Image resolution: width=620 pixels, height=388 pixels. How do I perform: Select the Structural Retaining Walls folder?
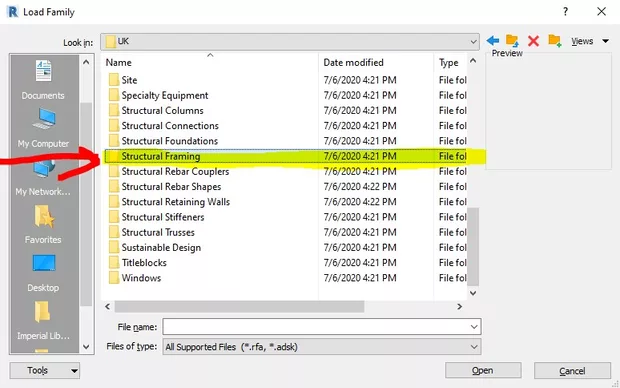175,202
